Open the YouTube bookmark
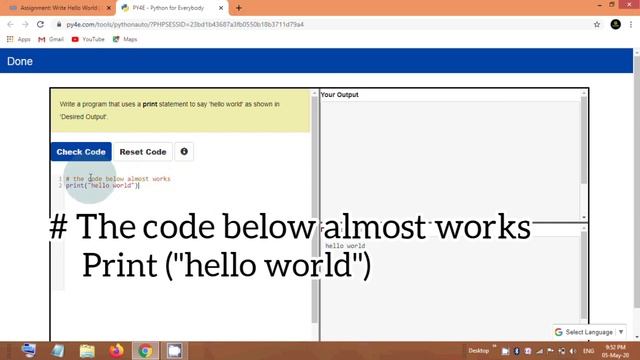This screenshot has height=360, width=640. tap(88, 39)
